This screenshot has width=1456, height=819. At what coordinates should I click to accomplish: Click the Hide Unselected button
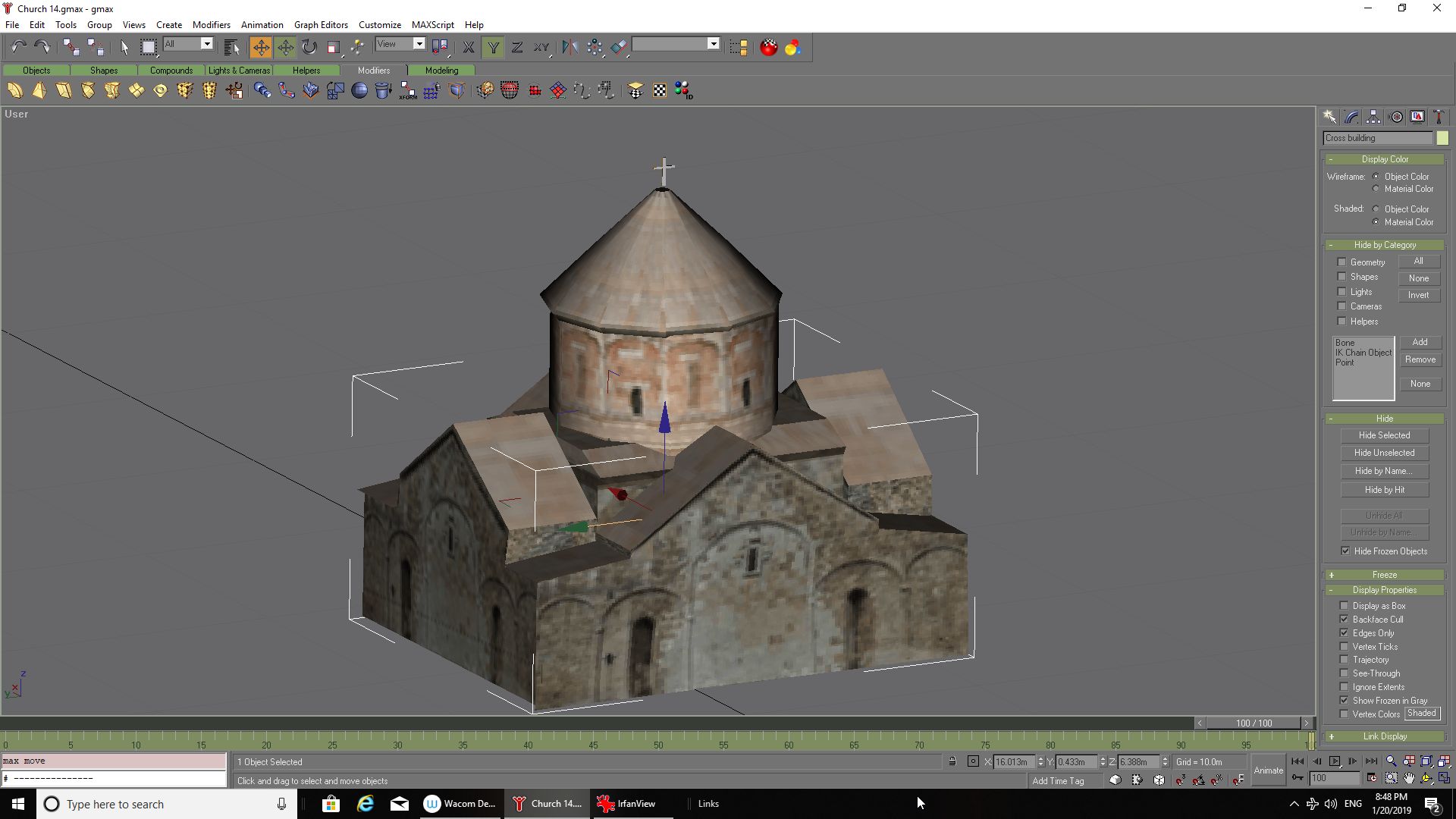tap(1384, 453)
